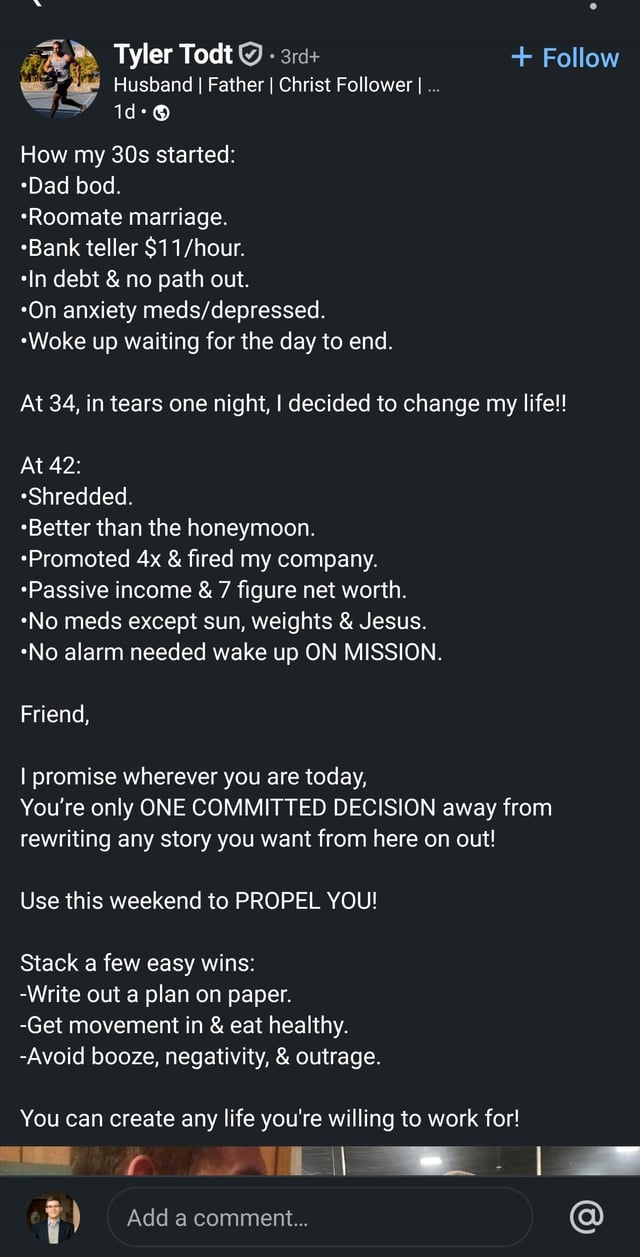Screen dimensions: 640x1257
Task: Open the post image preview at the bottom
Action: 320,1160
